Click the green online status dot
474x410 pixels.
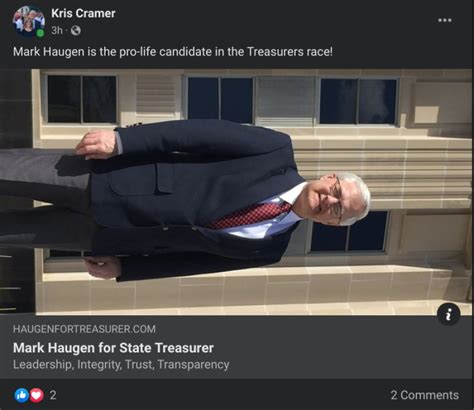click(40, 33)
